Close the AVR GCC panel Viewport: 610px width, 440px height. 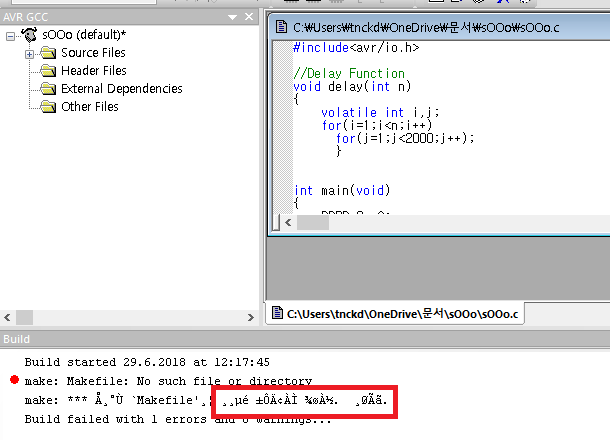click(249, 18)
